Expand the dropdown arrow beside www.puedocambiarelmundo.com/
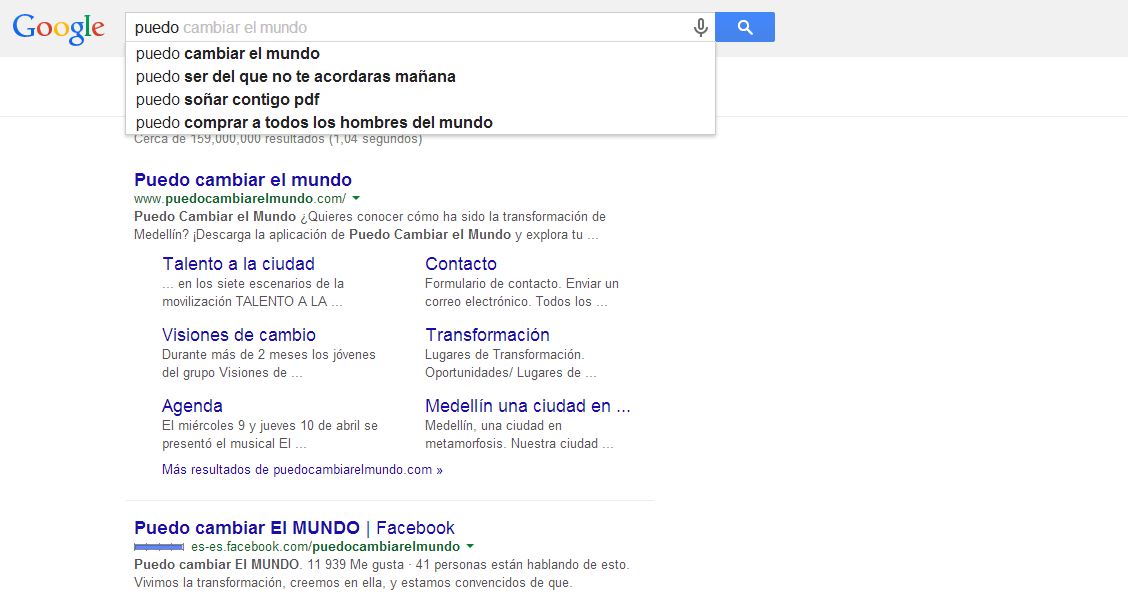1128x605 pixels. [356, 199]
